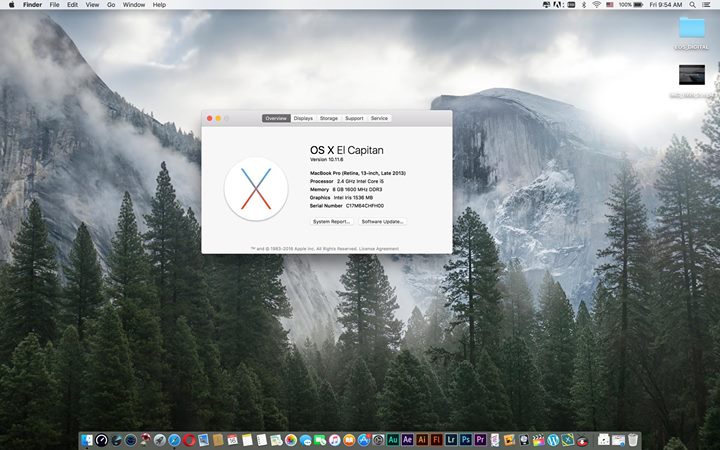Launch Adobe After Effects from the Dock

coord(407,440)
